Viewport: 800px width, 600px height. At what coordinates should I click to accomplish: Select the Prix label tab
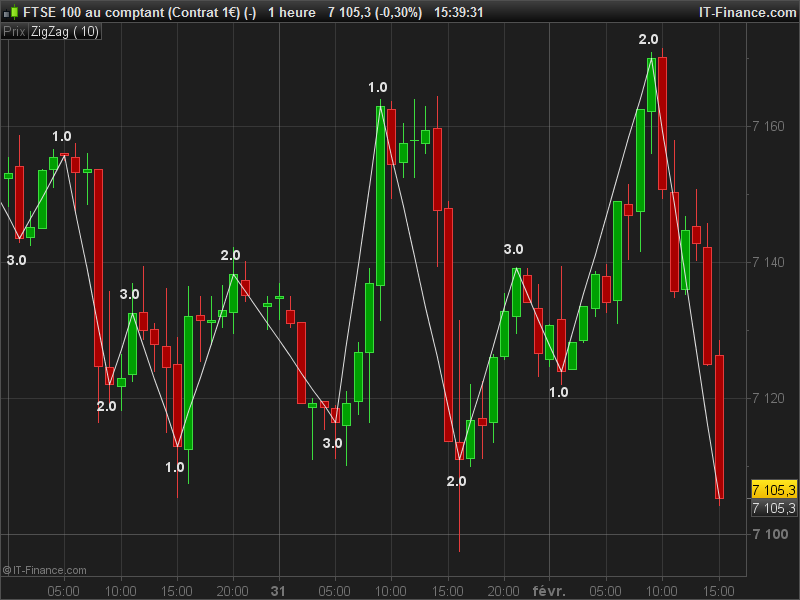14,32
